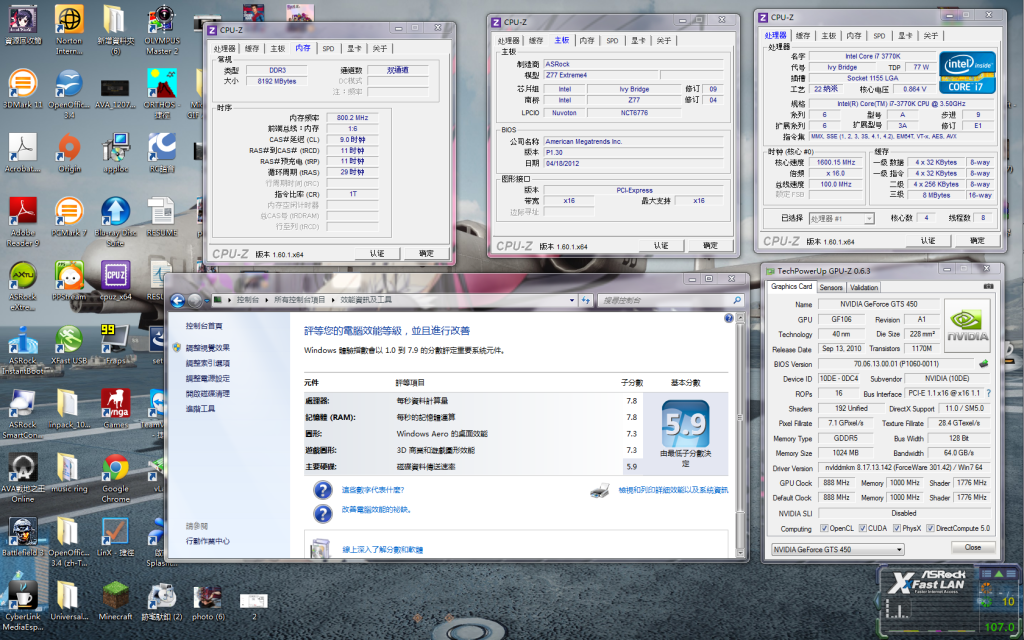Click the 這些數字代表什麼? help link
Image resolution: width=1024 pixels, height=640 pixels.
tap(373, 490)
